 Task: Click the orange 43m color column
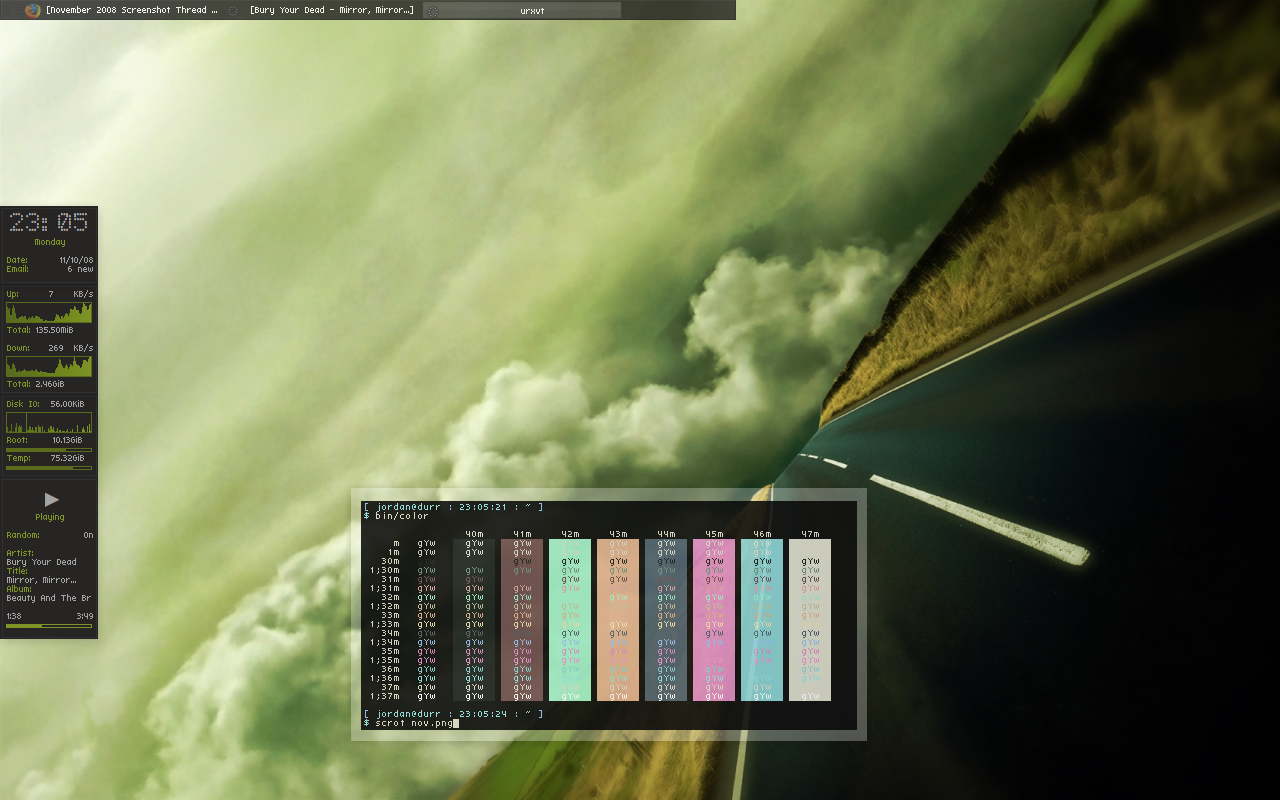pos(618,620)
